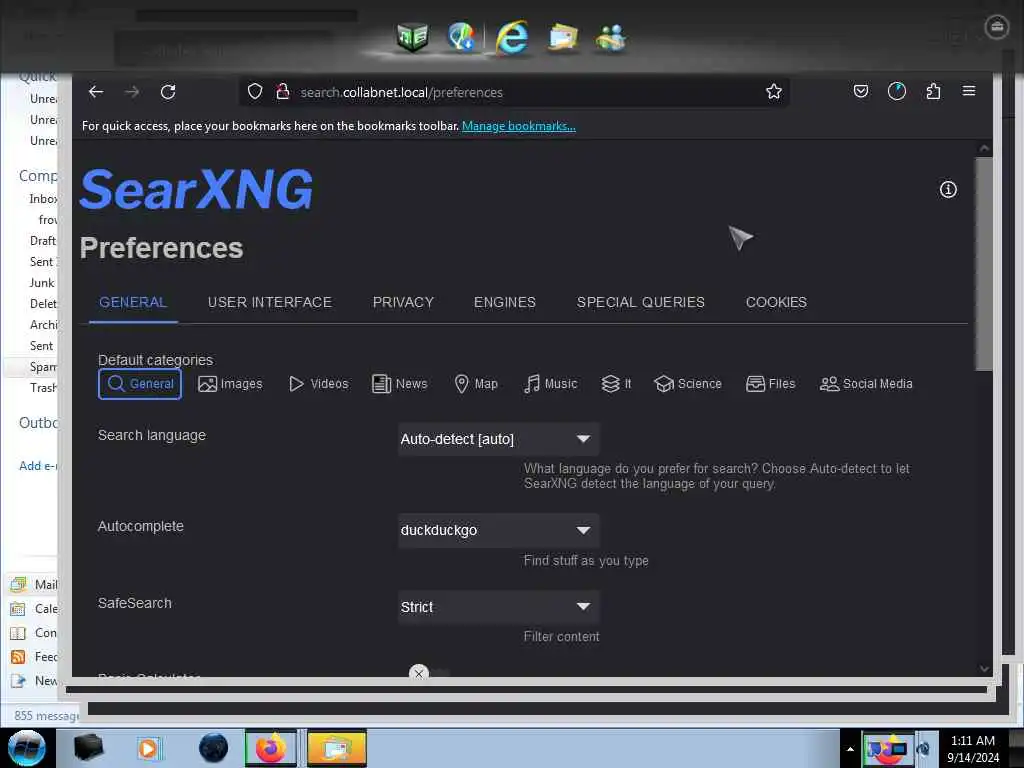This screenshot has width=1024, height=768.
Task: Open the mail client taskbar icon
Action: 336,748
